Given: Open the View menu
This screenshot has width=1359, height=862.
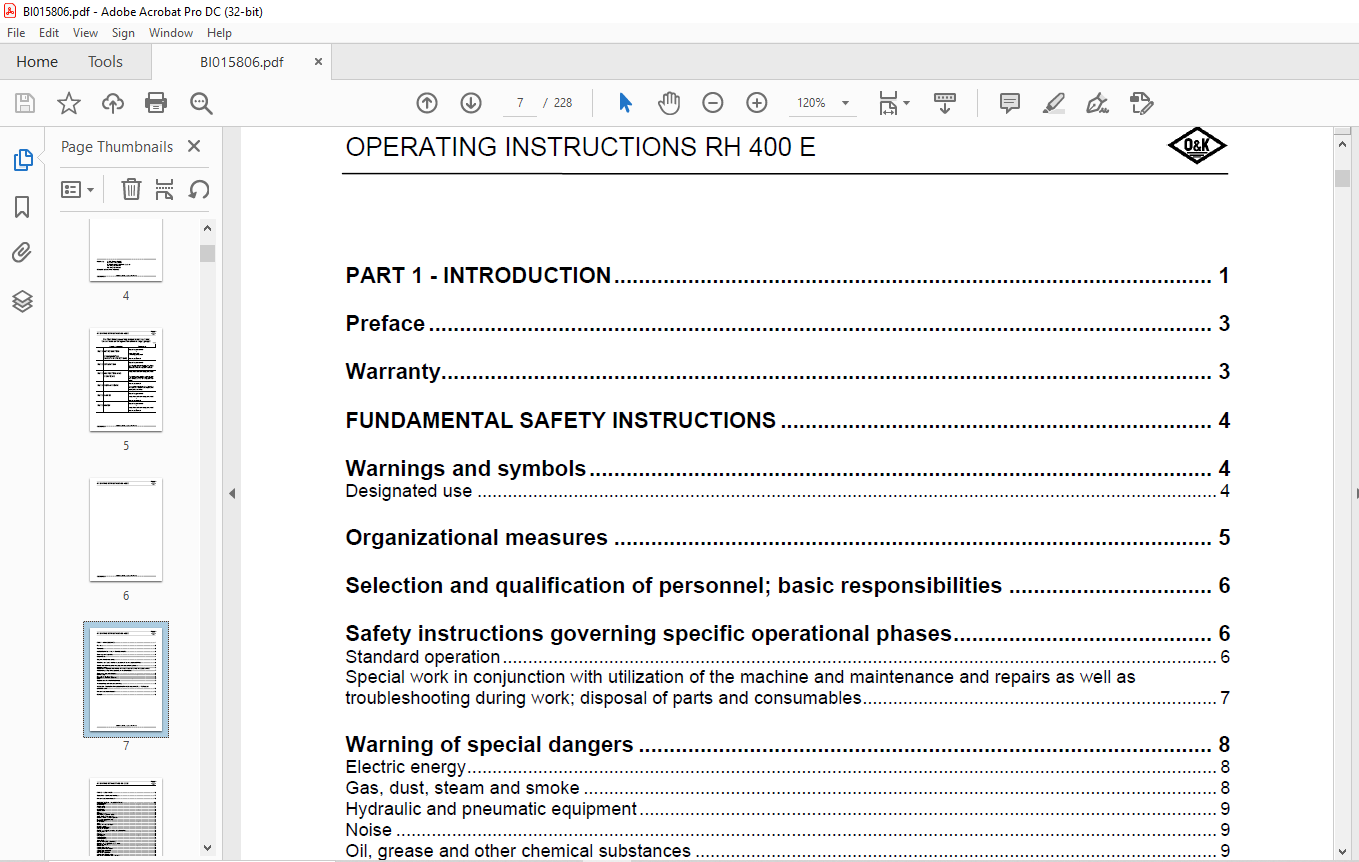Looking at the screenshot, I should tap(86, 33).
